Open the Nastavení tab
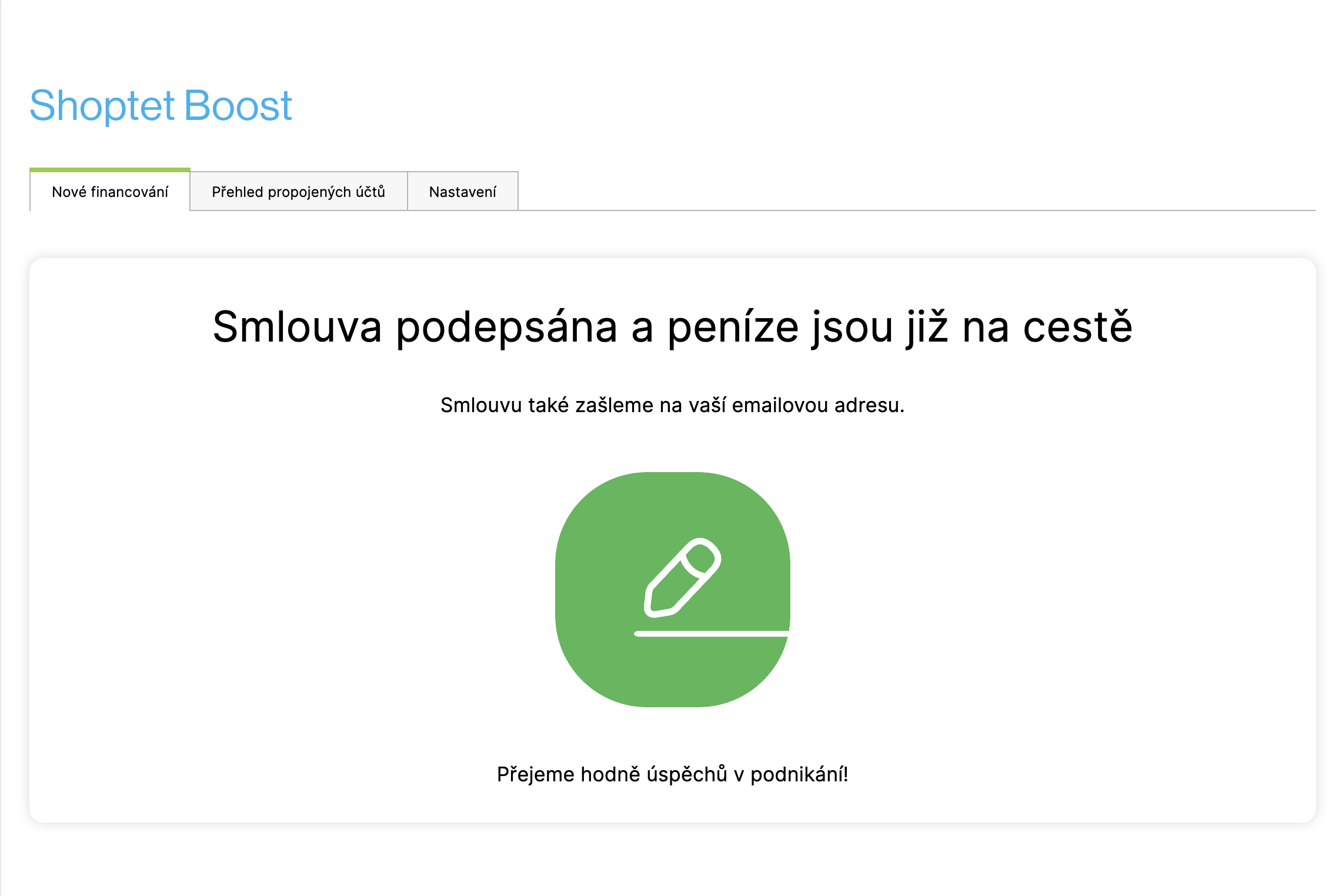The width and height of the screenshot is (1342, 896). [463, 192]
